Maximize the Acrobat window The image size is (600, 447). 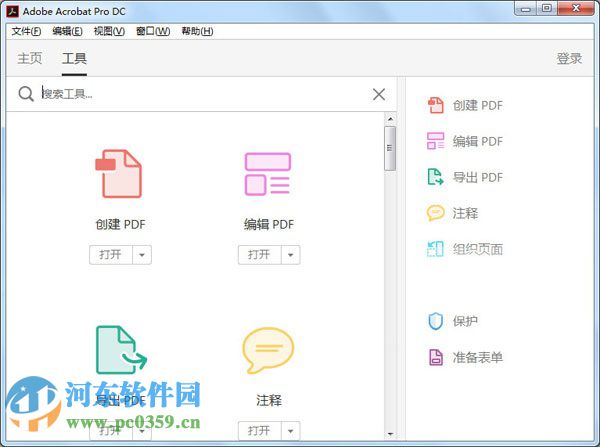548,8
